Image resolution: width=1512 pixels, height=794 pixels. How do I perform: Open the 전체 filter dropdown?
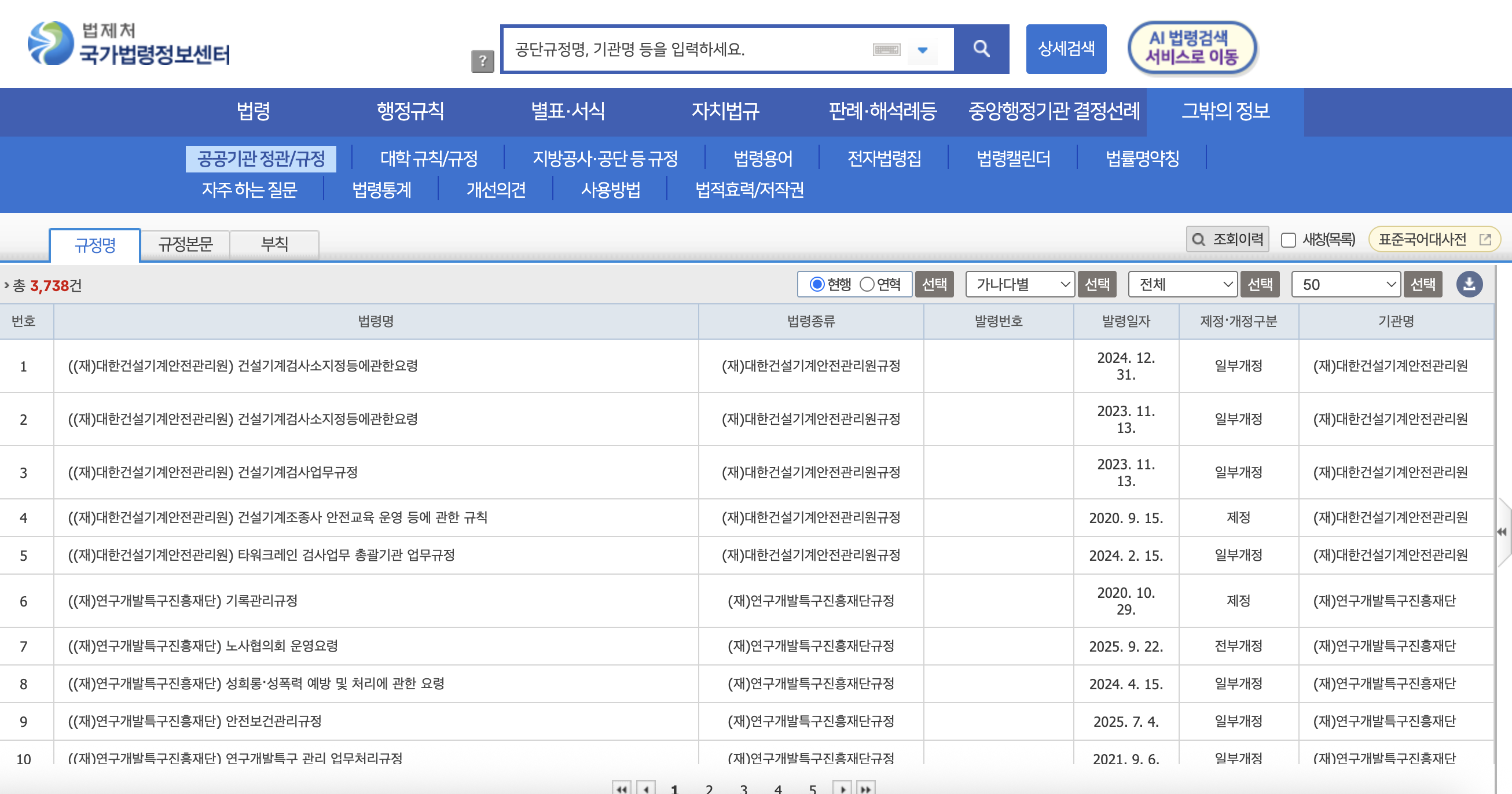1183,285
